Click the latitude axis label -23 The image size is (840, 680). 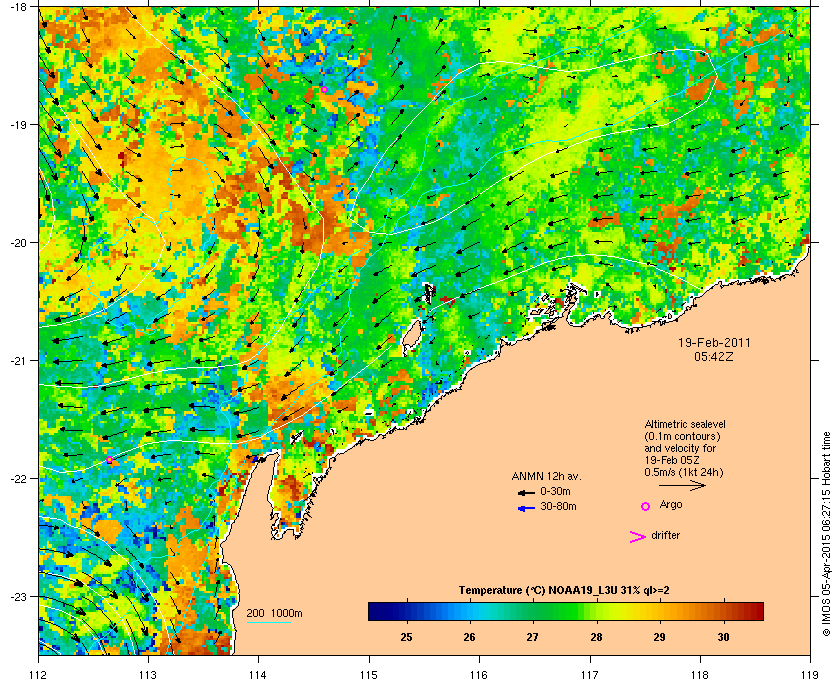click(18, 596)
